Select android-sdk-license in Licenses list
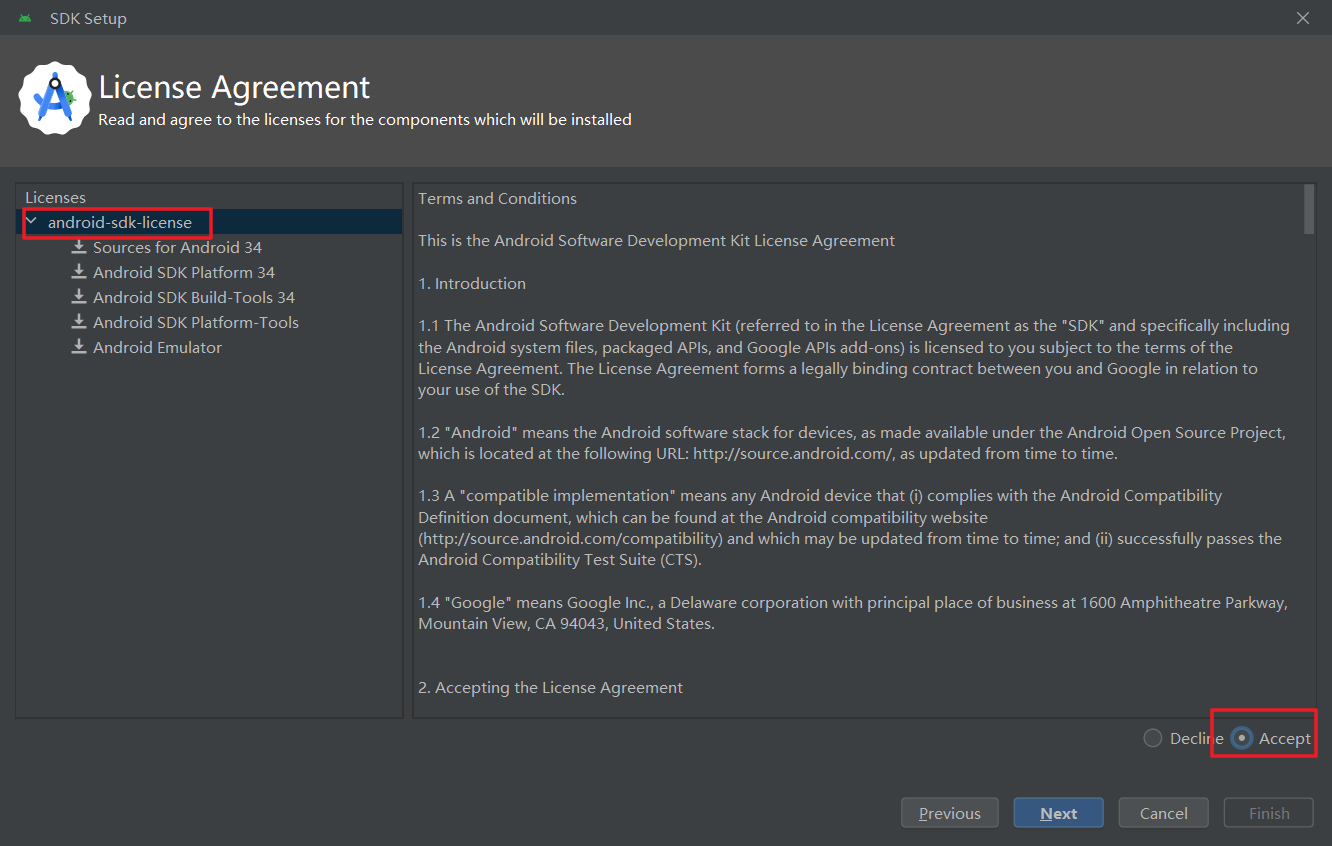The image size is (1332, 846). pyautogui.click(x=120, y=222)
